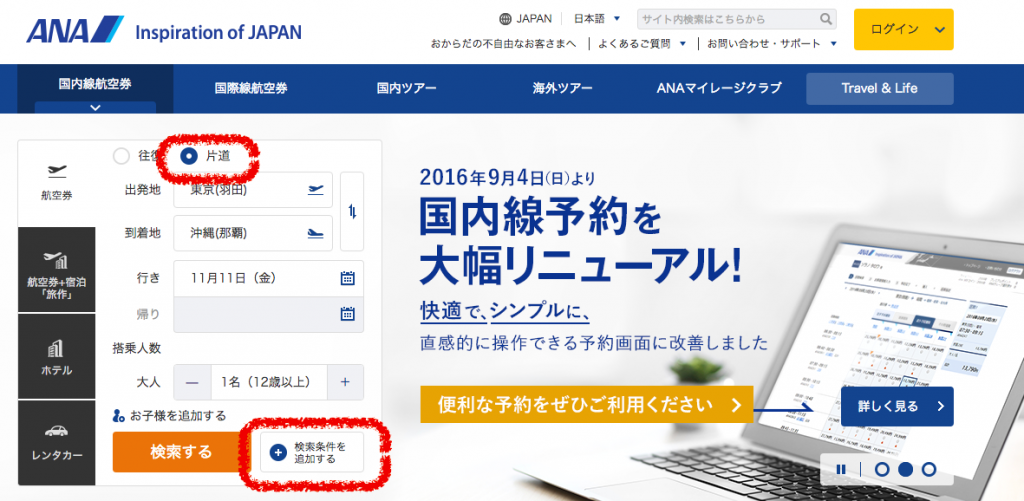This screenshot has width=1024, height=501.
Task: Click the 詳しく見る button
Action: point(897,406)
